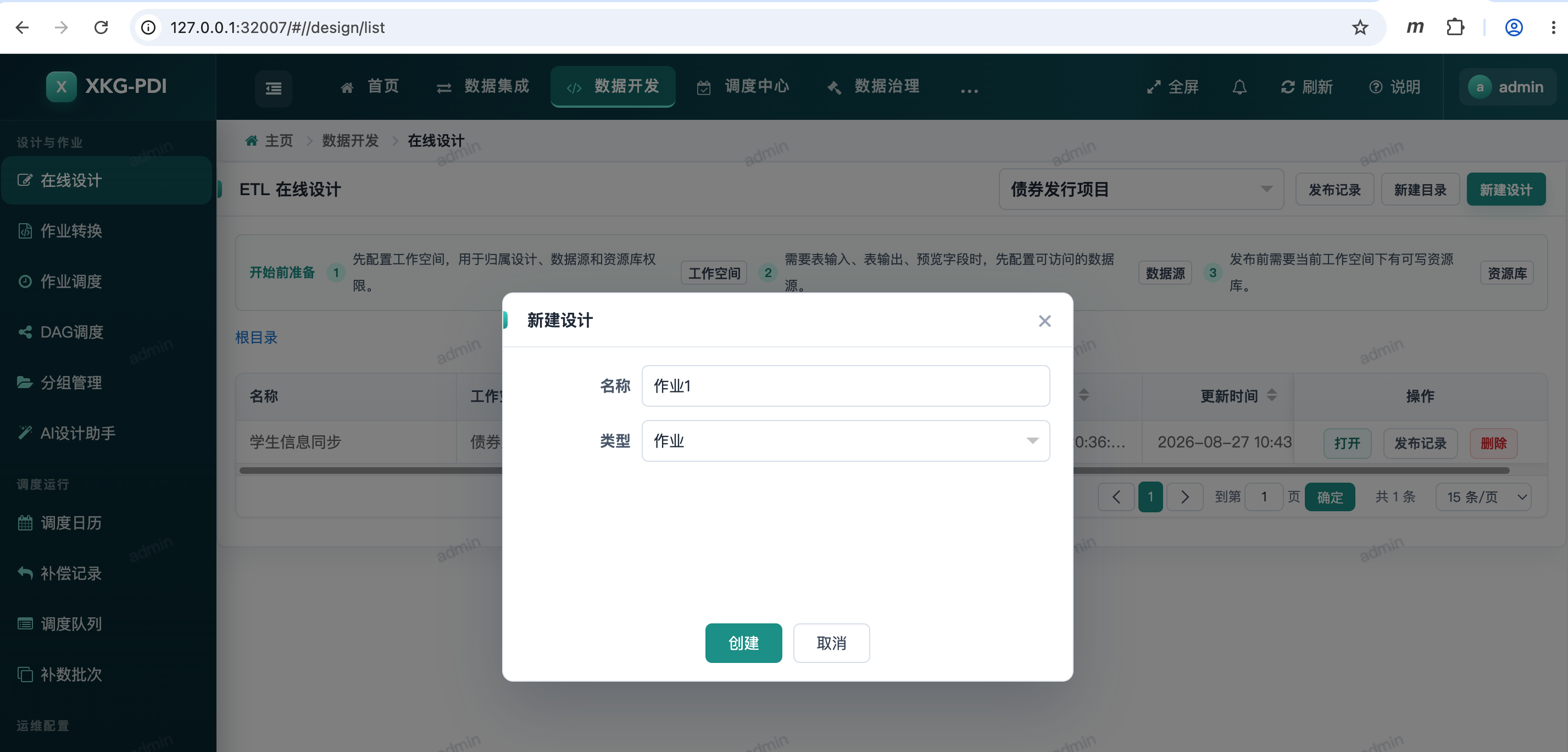
Task: Expand the 类型 dropdown showing 作业
Action: click(x=846, y=441)
